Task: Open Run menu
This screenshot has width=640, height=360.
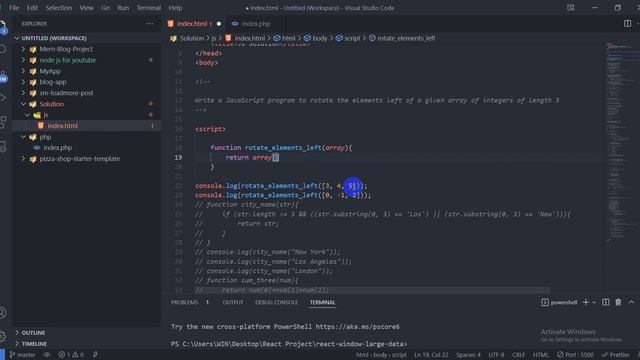Action: click(x=123, y=8)
